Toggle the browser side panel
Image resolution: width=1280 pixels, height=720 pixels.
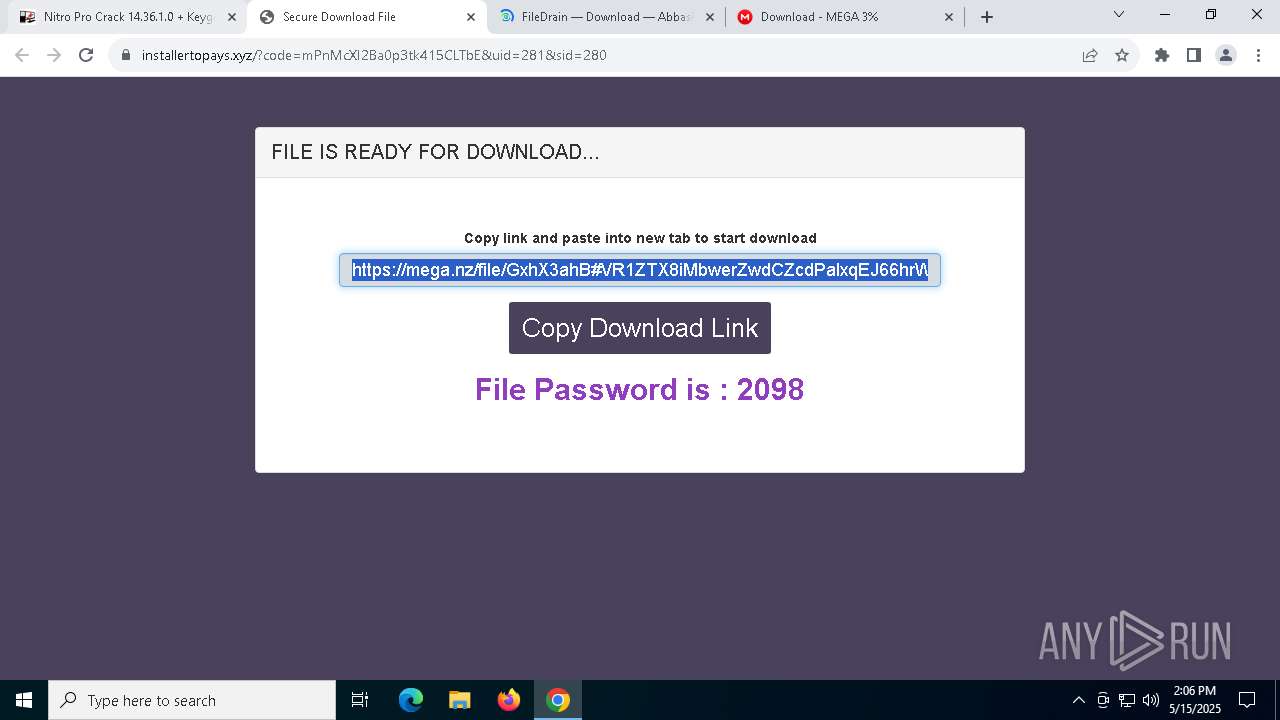1194,55
